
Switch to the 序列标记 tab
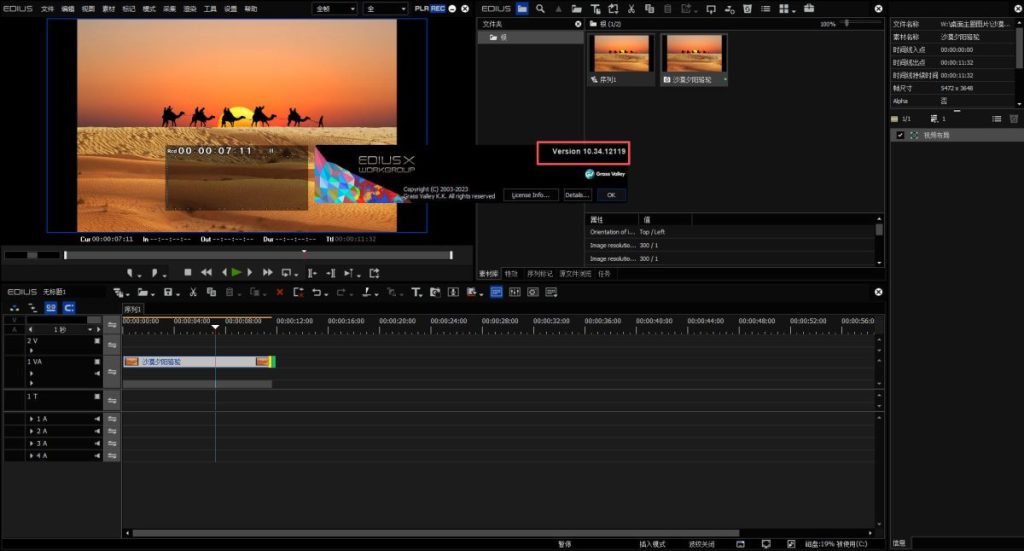point(539,274)
